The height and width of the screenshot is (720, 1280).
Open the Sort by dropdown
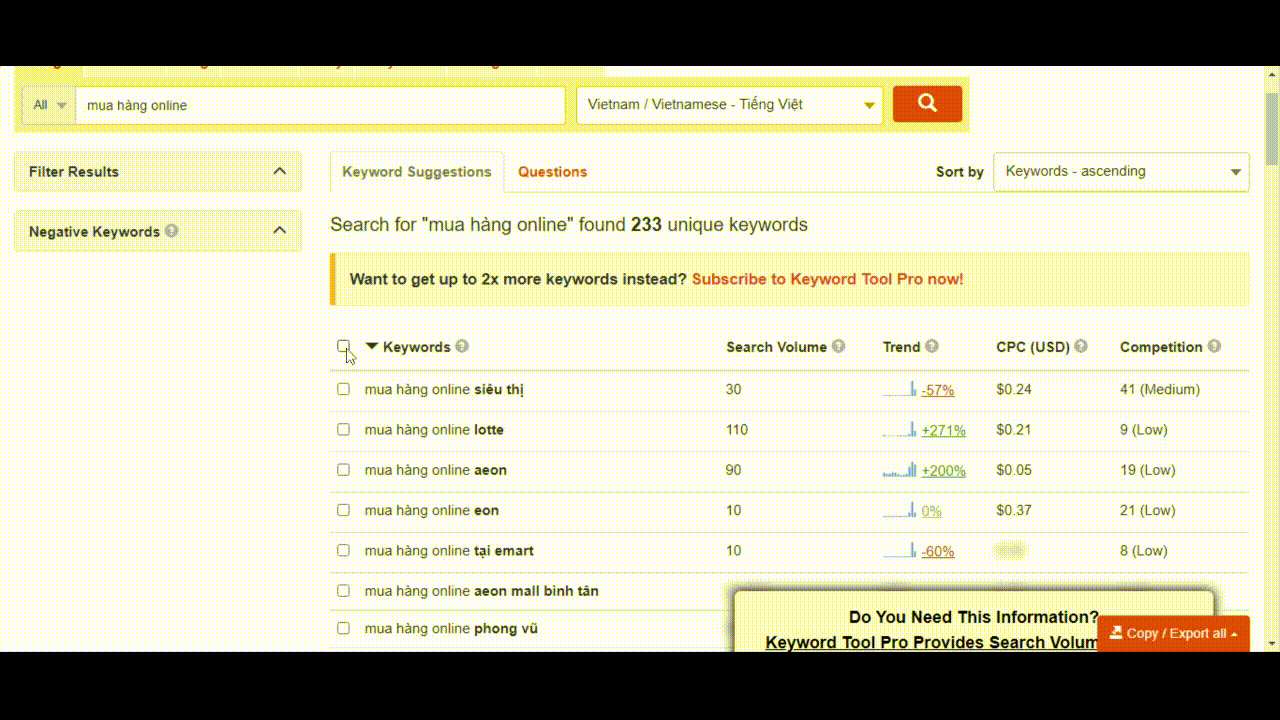click(1121, 171)
